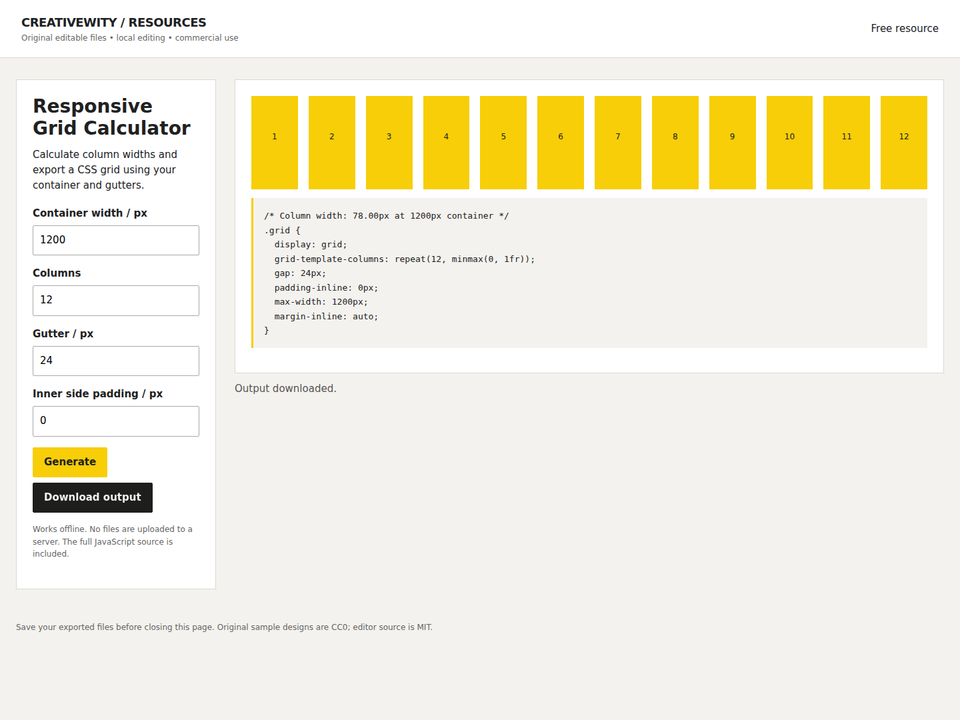Click the Column width comment line in code
Image resolution: width=960 pixels, height=720 pixels.
pos(386,216)
